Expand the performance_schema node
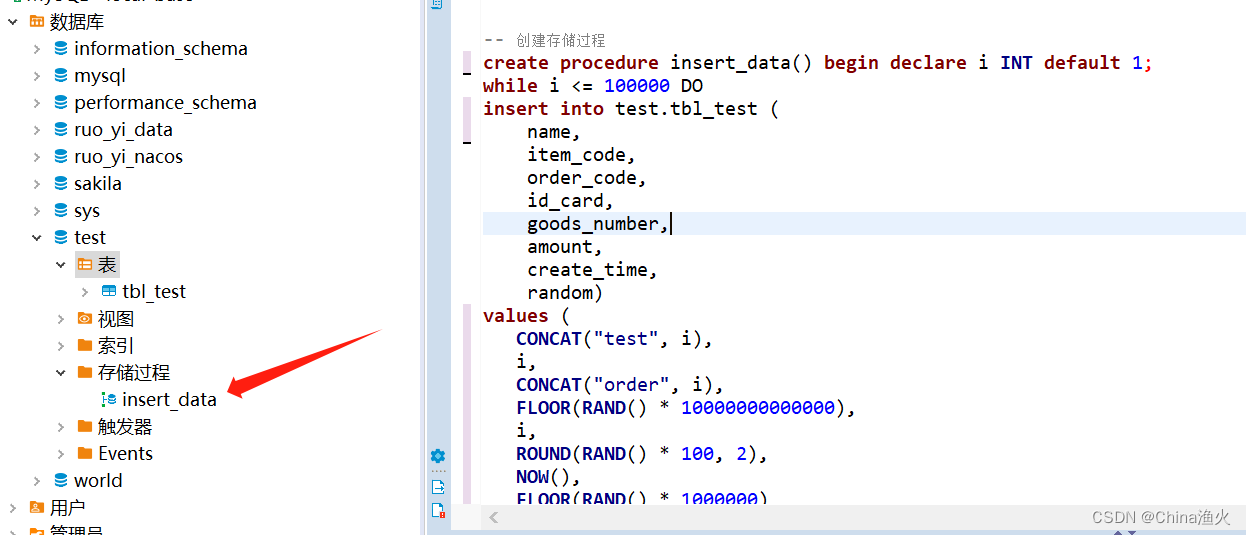This screenshot has height=535, width=1246. click(x=37, y=102)
